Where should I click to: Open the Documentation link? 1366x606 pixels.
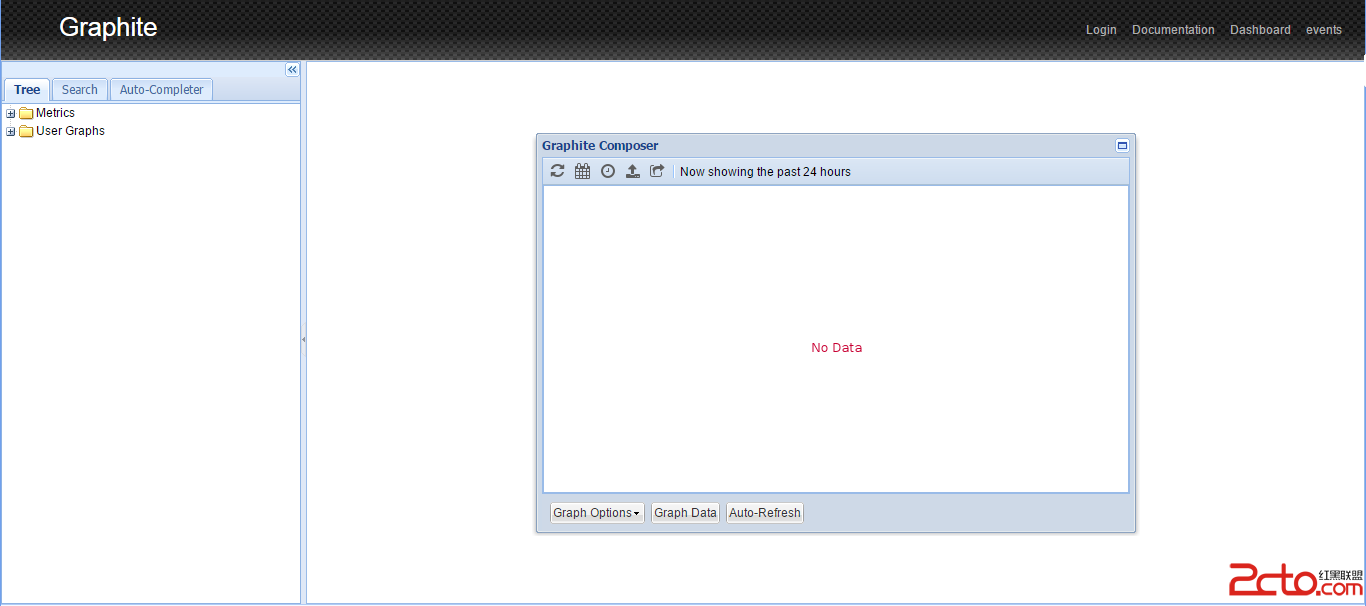tap(1173, 30)
